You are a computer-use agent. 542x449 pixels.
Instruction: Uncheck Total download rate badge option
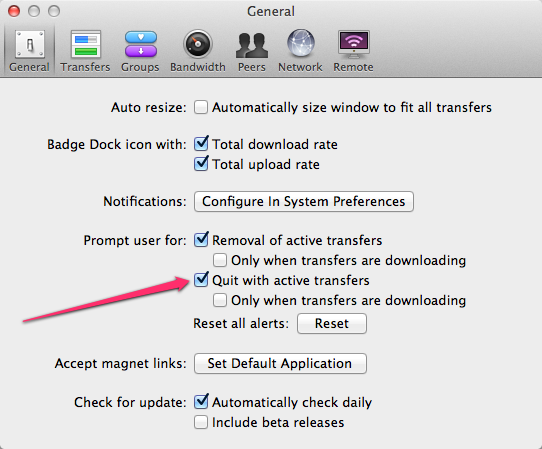coord(201,144)
